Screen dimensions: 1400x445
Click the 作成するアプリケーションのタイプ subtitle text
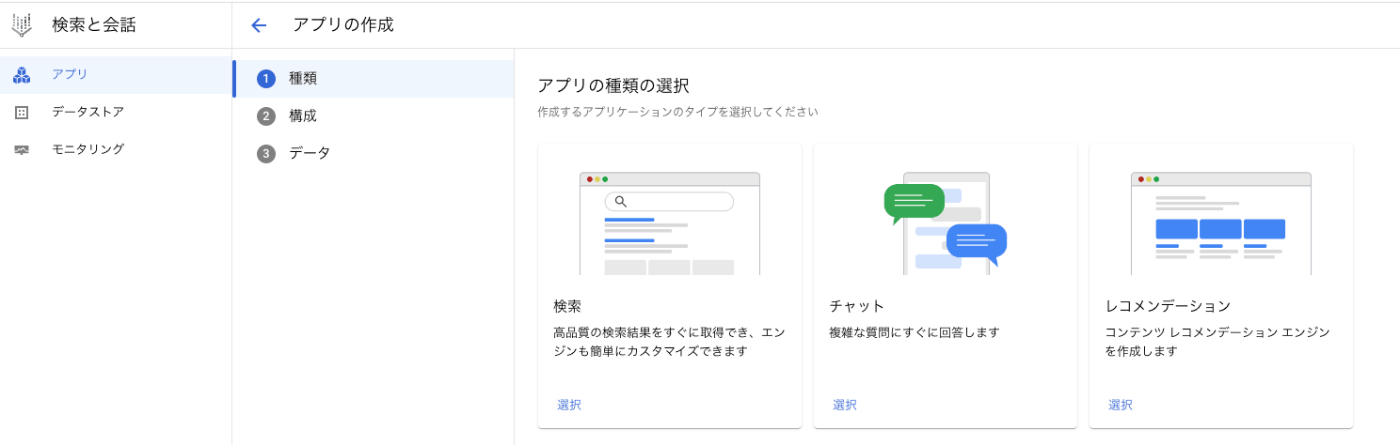coord(678,112)
